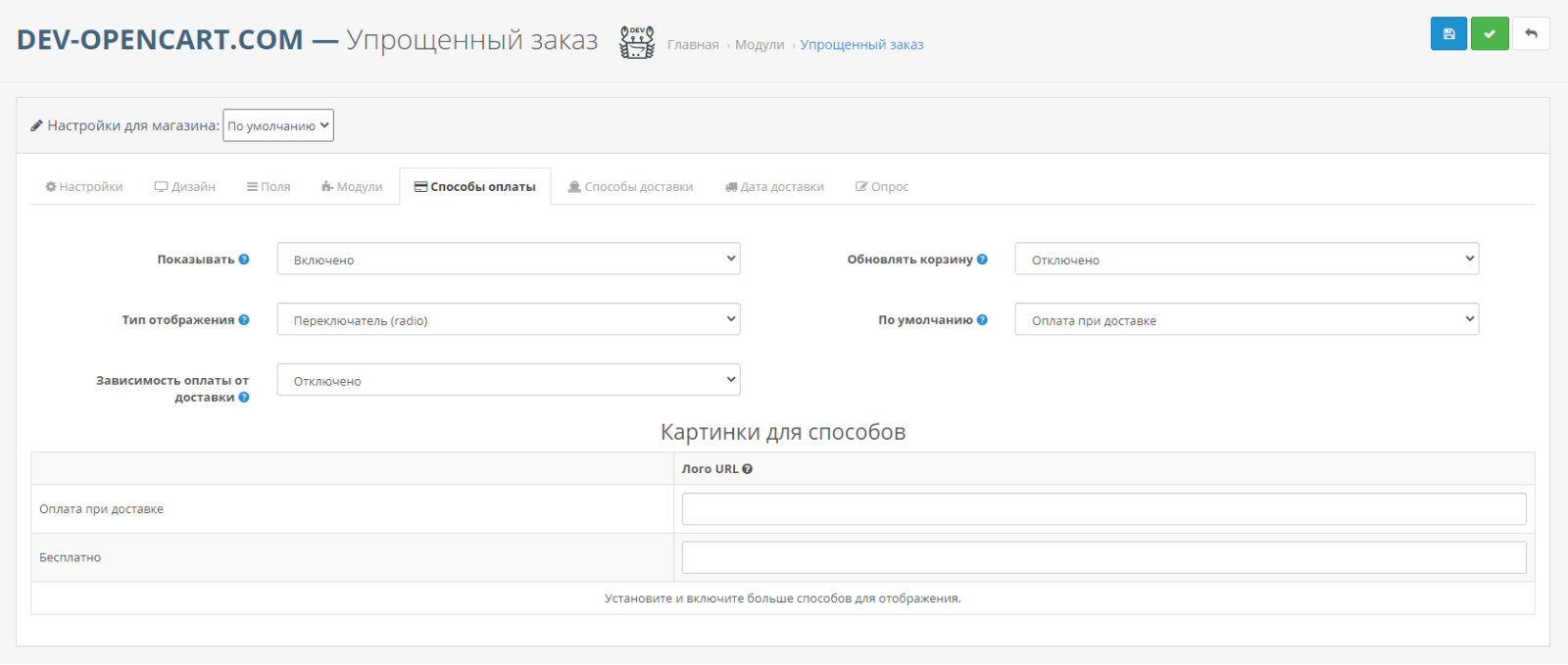Open the Обновлять корзину dropdown
Screen dimensions: 1568x665
coord(1247,260)
